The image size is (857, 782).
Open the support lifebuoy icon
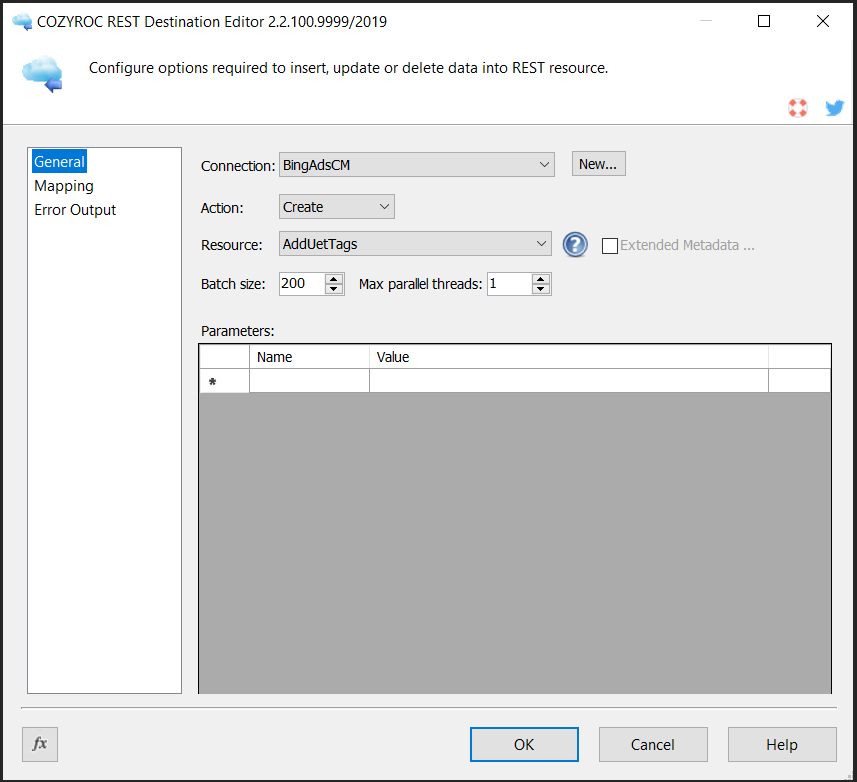[x=797, y=108]
